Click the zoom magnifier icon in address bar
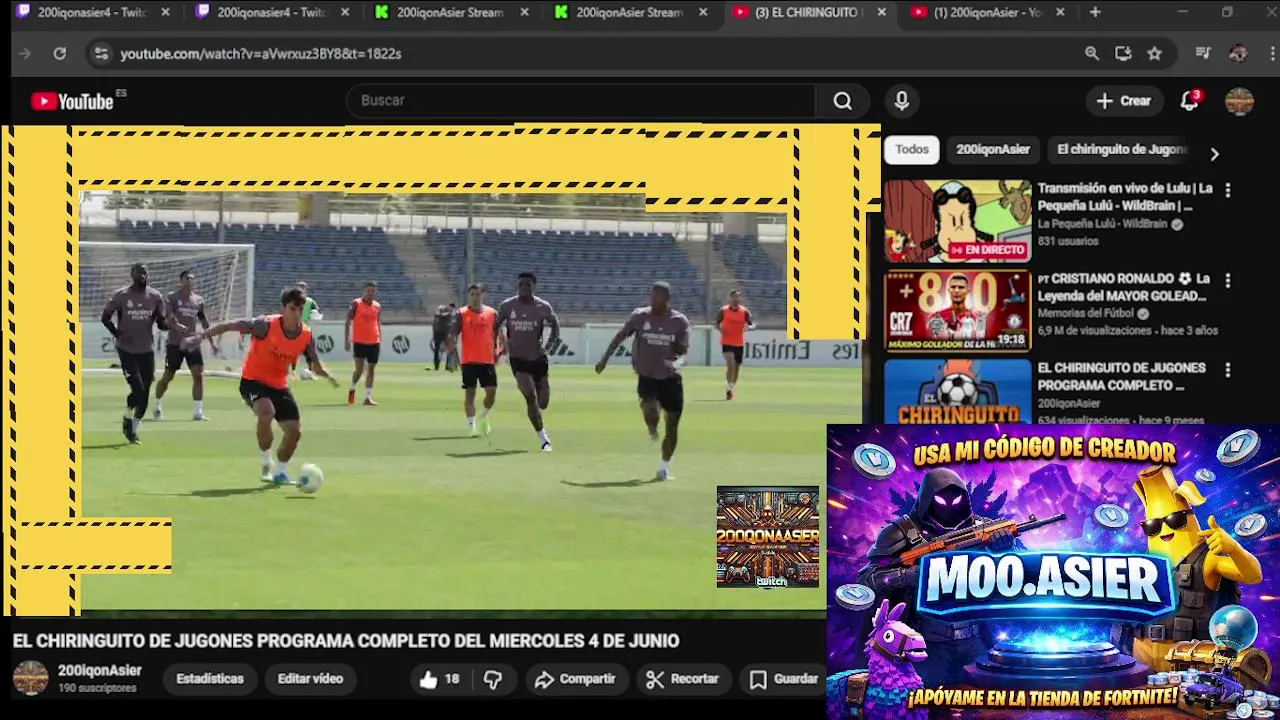Image resolution: width=1280 pixels, height=720 pixels. tap(1092, 53)
